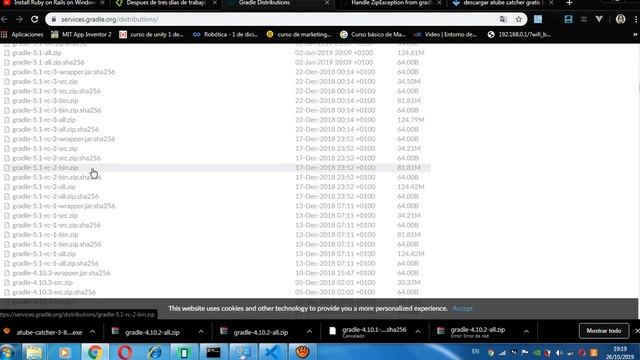Go forward with the browser arrow
Screen dimensions: 640x360
[x=19, y=19]
